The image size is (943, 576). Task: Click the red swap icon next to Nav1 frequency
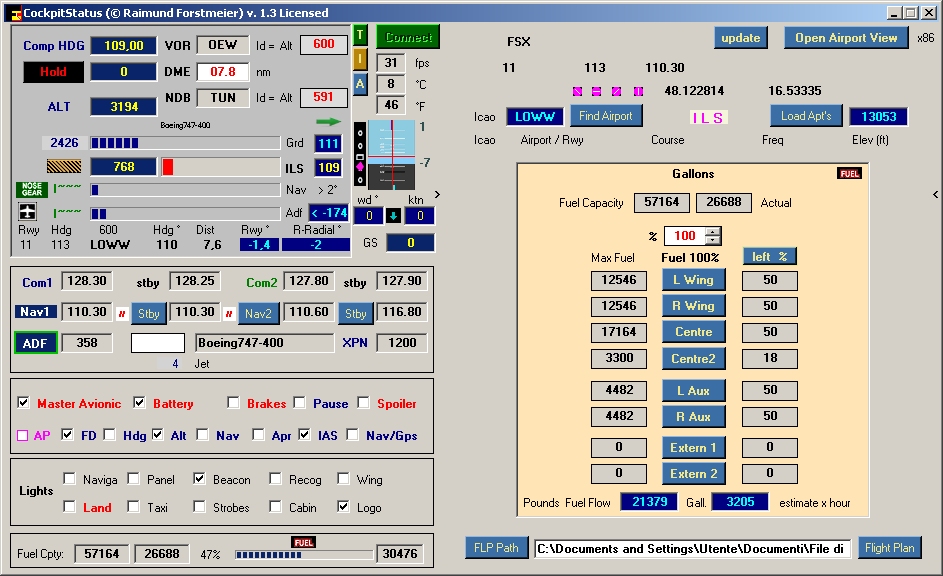click(122, 313)
